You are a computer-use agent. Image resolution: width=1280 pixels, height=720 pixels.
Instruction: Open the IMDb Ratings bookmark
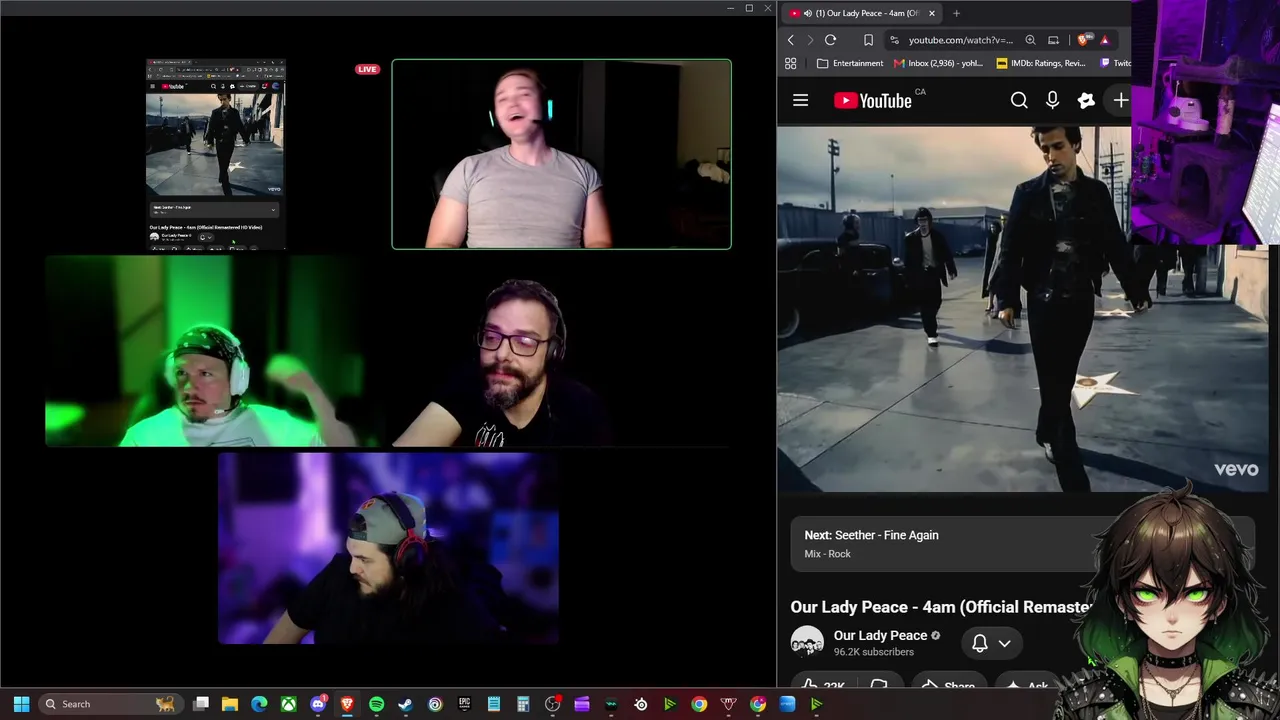(1040, 63)
